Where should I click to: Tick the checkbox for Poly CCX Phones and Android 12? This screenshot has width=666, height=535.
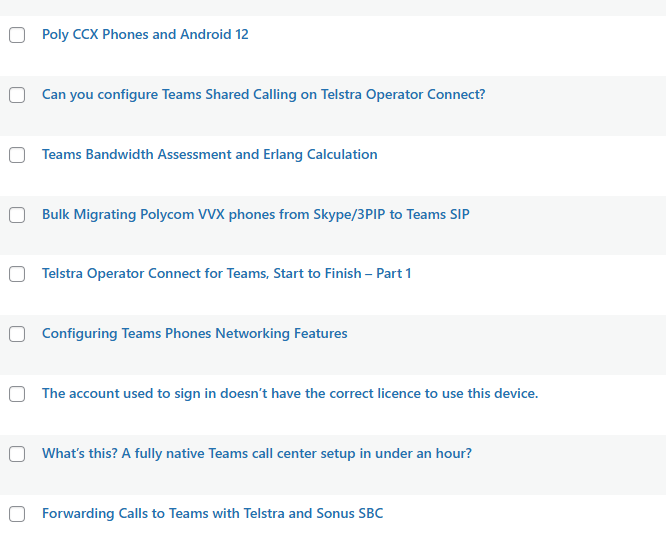17,35
